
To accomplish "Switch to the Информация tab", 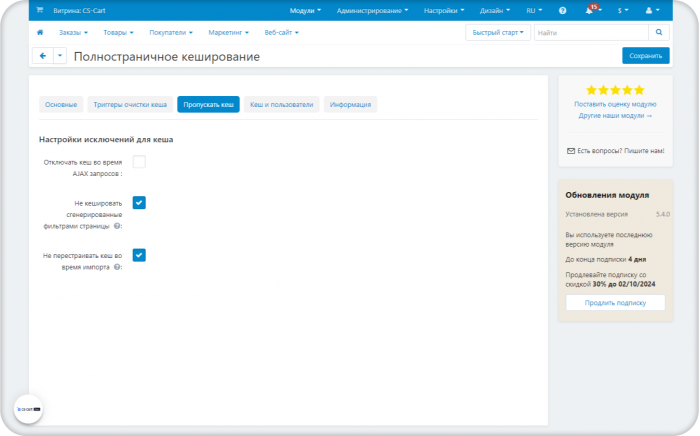I will (350, 104).
